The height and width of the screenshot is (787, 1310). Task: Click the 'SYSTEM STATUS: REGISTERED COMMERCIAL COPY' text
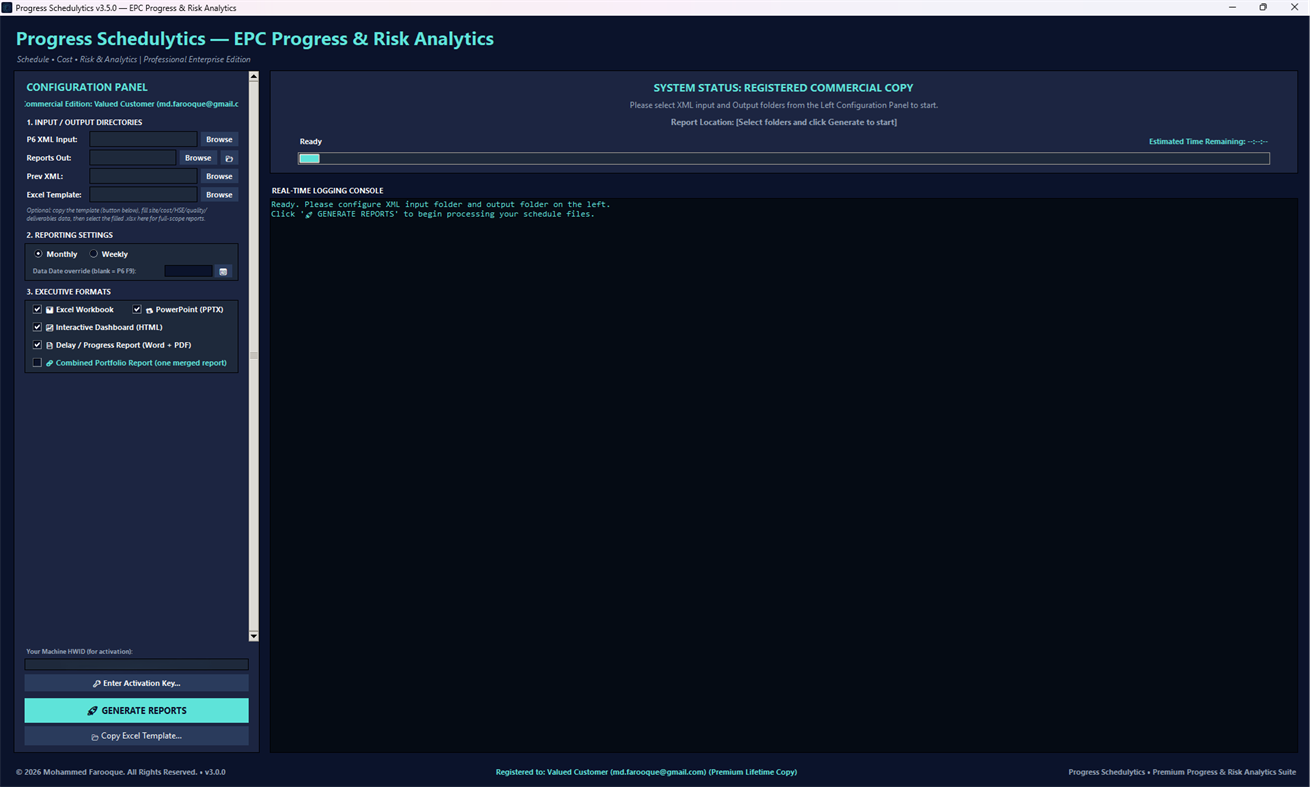[x=783, y=88]
